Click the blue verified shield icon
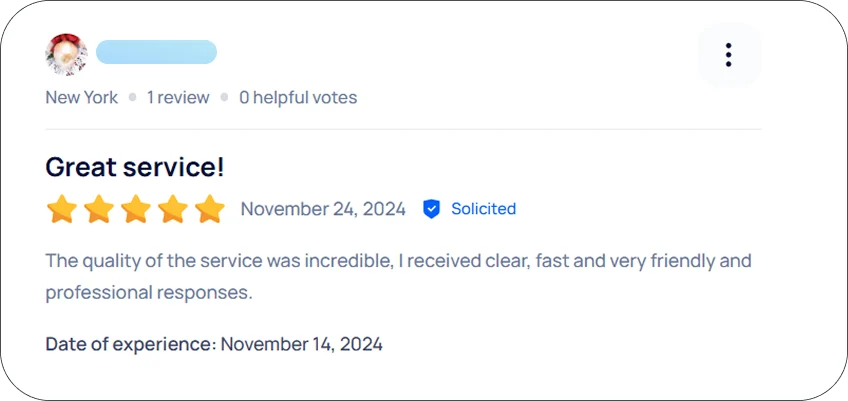Viewport: 848px width, 401px height. (x=431, y=209)
